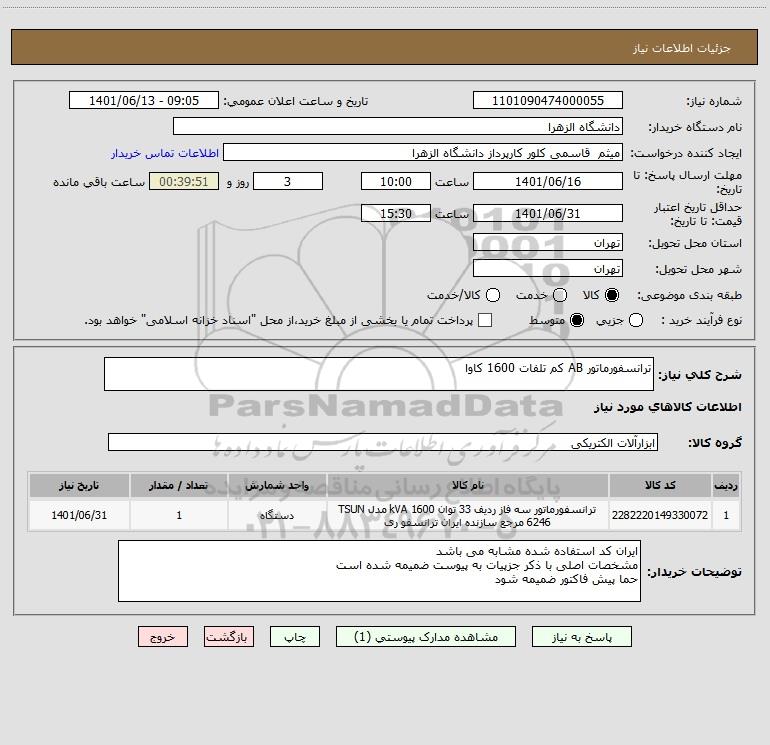Click the چاپ print button

click(295, 637)
